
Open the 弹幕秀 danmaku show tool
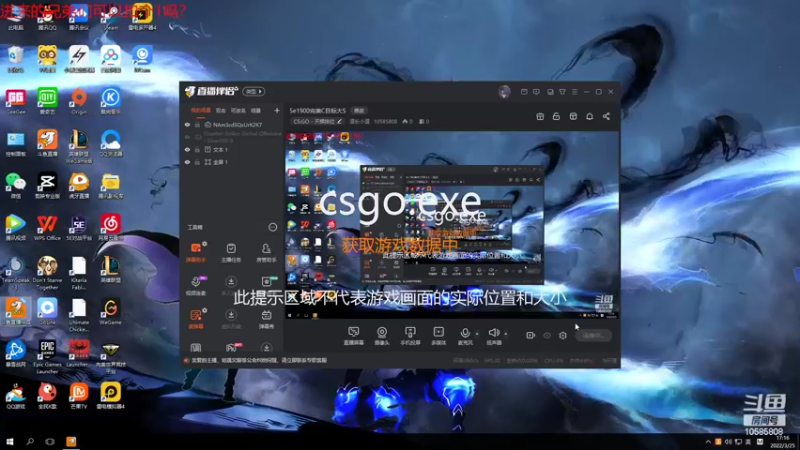point(266,319)
